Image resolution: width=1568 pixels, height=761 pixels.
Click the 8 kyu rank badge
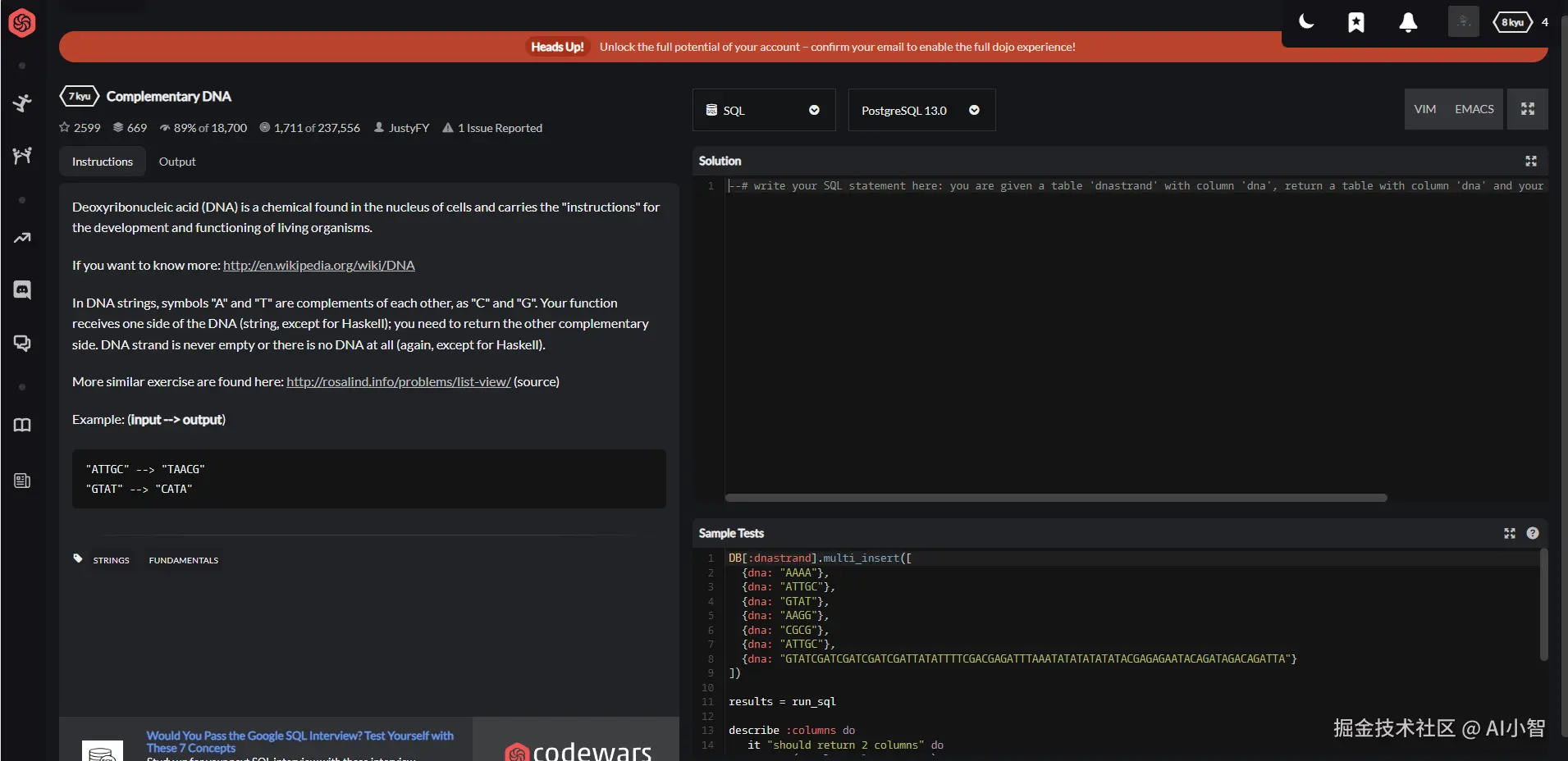[1513, 22]
